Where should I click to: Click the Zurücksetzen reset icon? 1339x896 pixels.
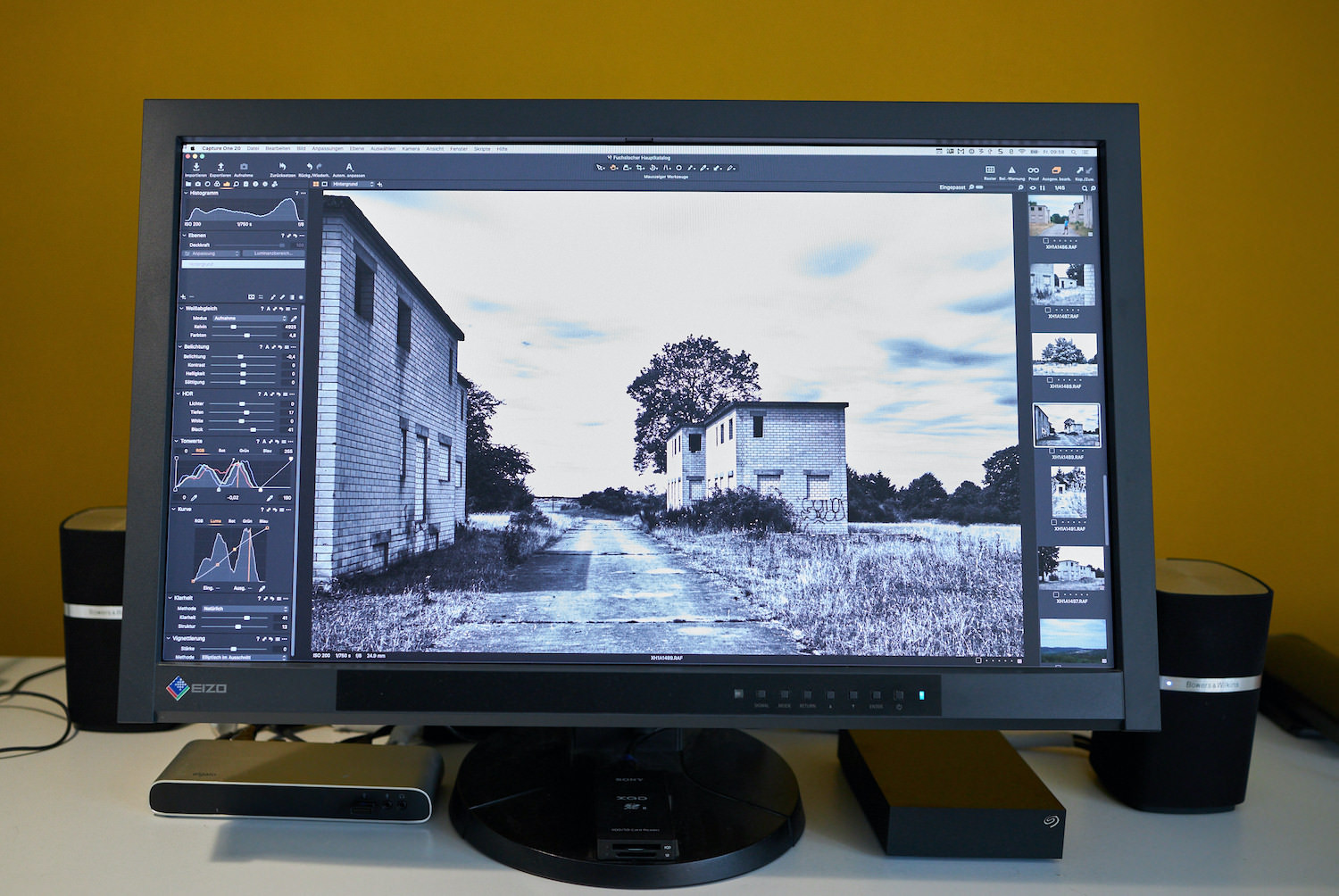tap(282, 167)
